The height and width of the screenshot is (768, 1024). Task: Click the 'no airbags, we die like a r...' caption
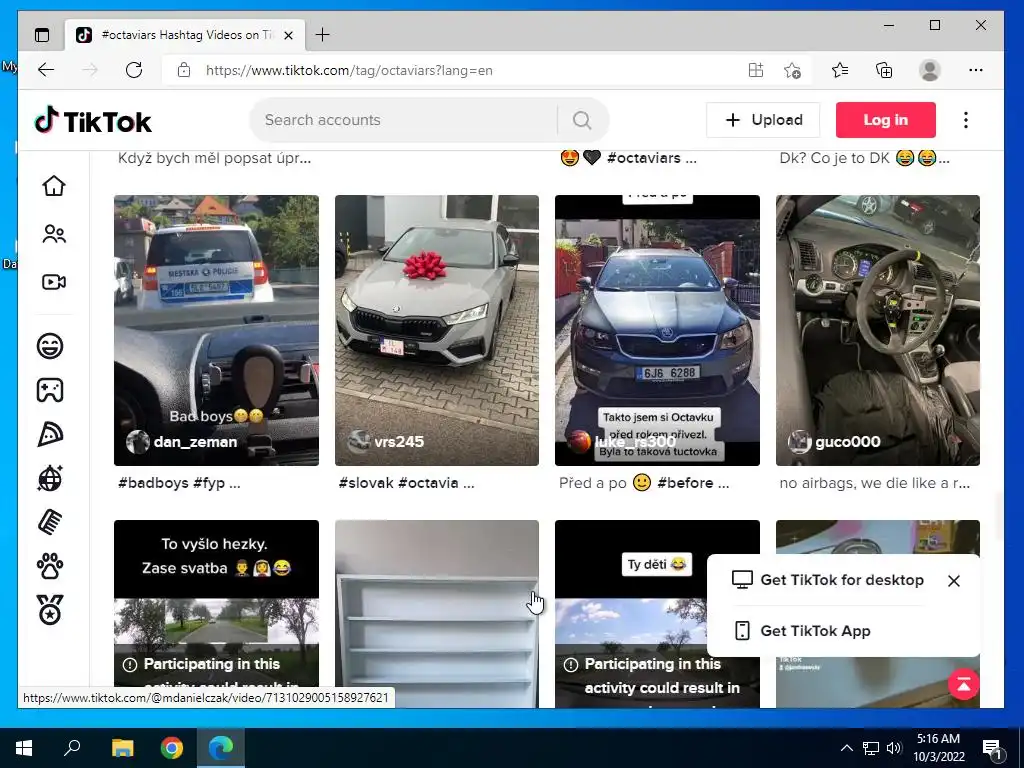pyautogui.click(x=874, y=483)
